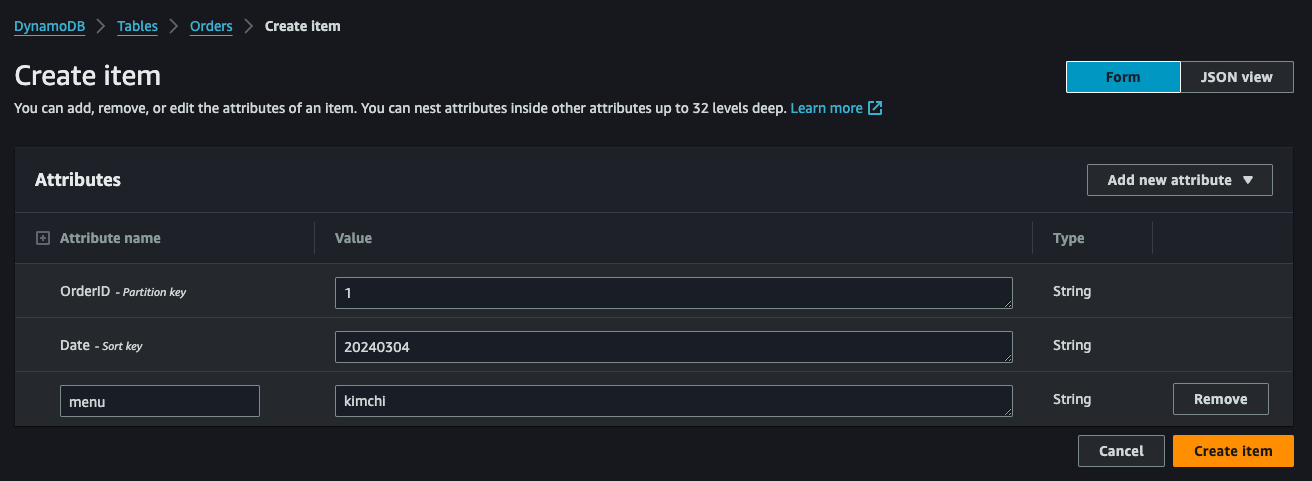Click the orange Create item button
Viewport: 1312px width, 481px height.
[x=1233, y=451]
